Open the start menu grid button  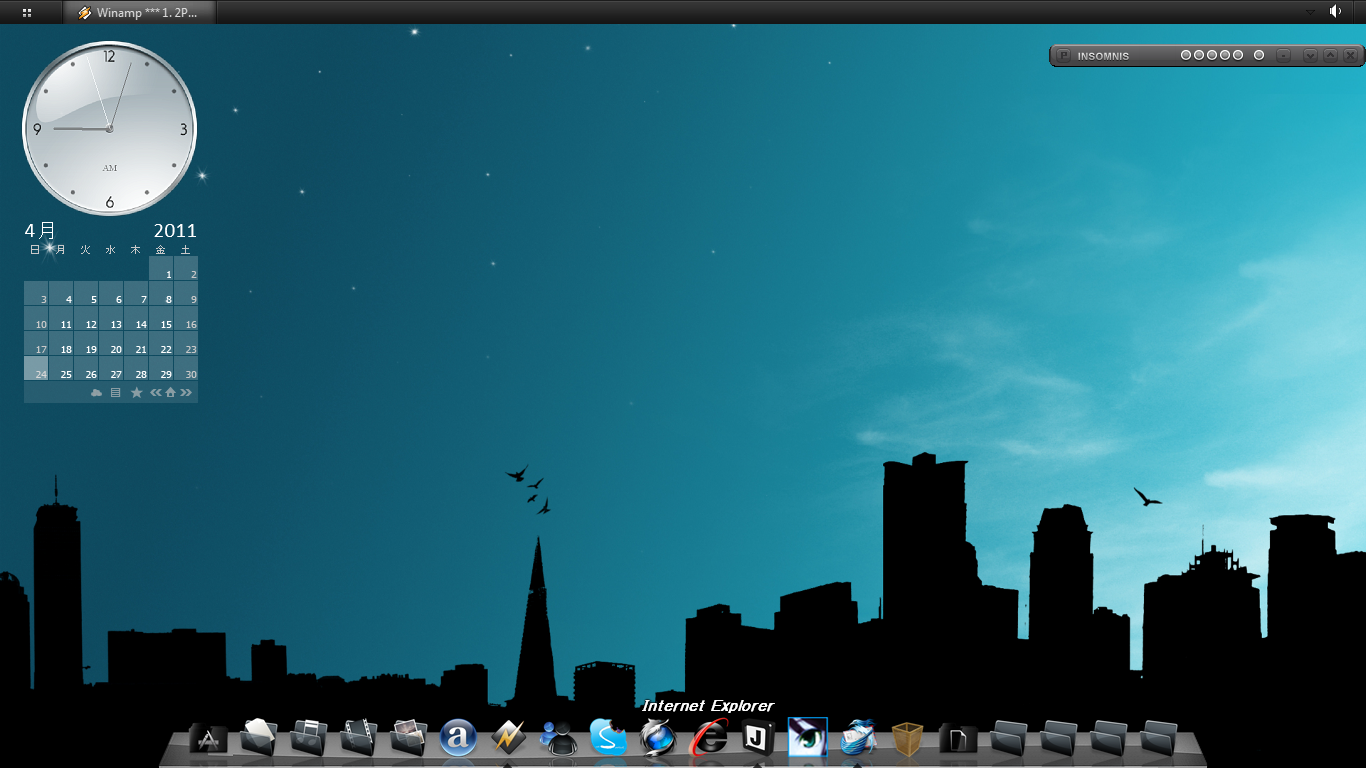27,12
